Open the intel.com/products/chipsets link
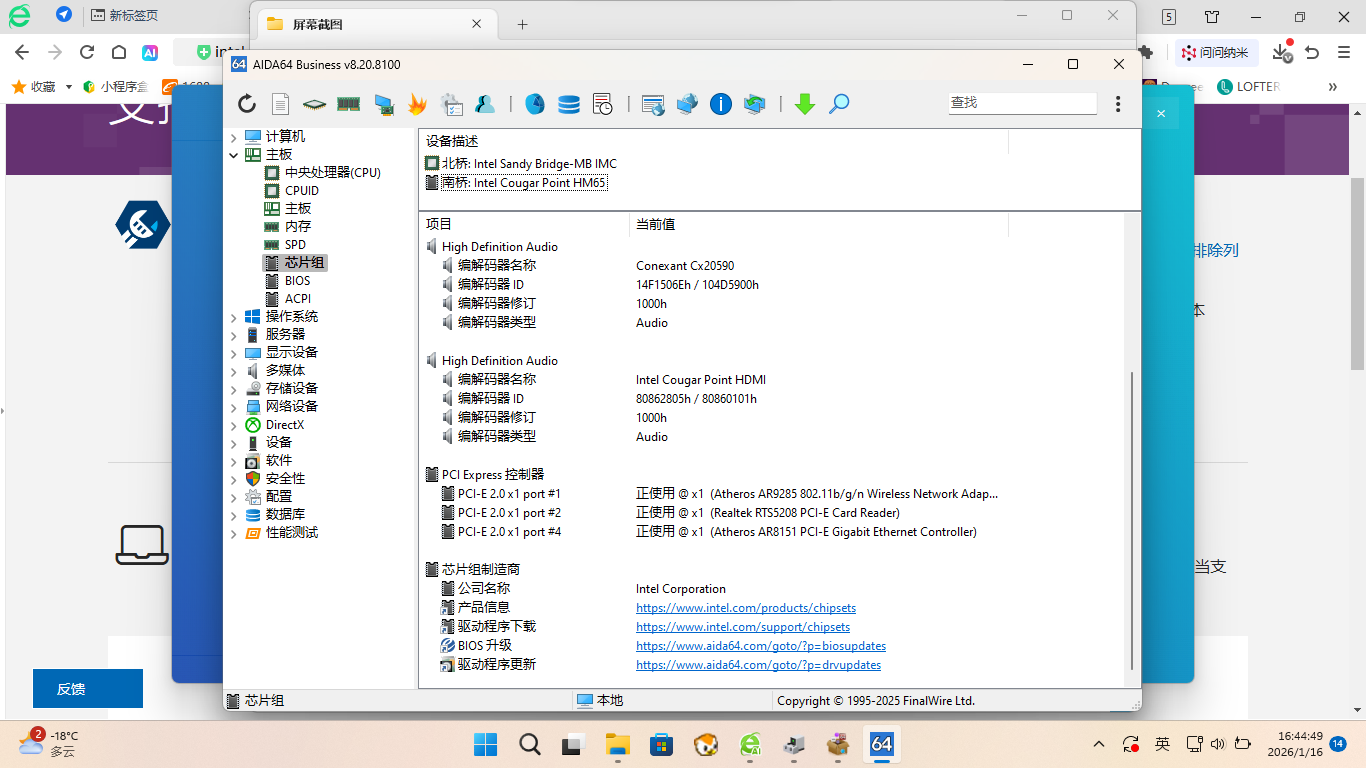Screen dimensions: 1366x768 [x=746, y=608]
